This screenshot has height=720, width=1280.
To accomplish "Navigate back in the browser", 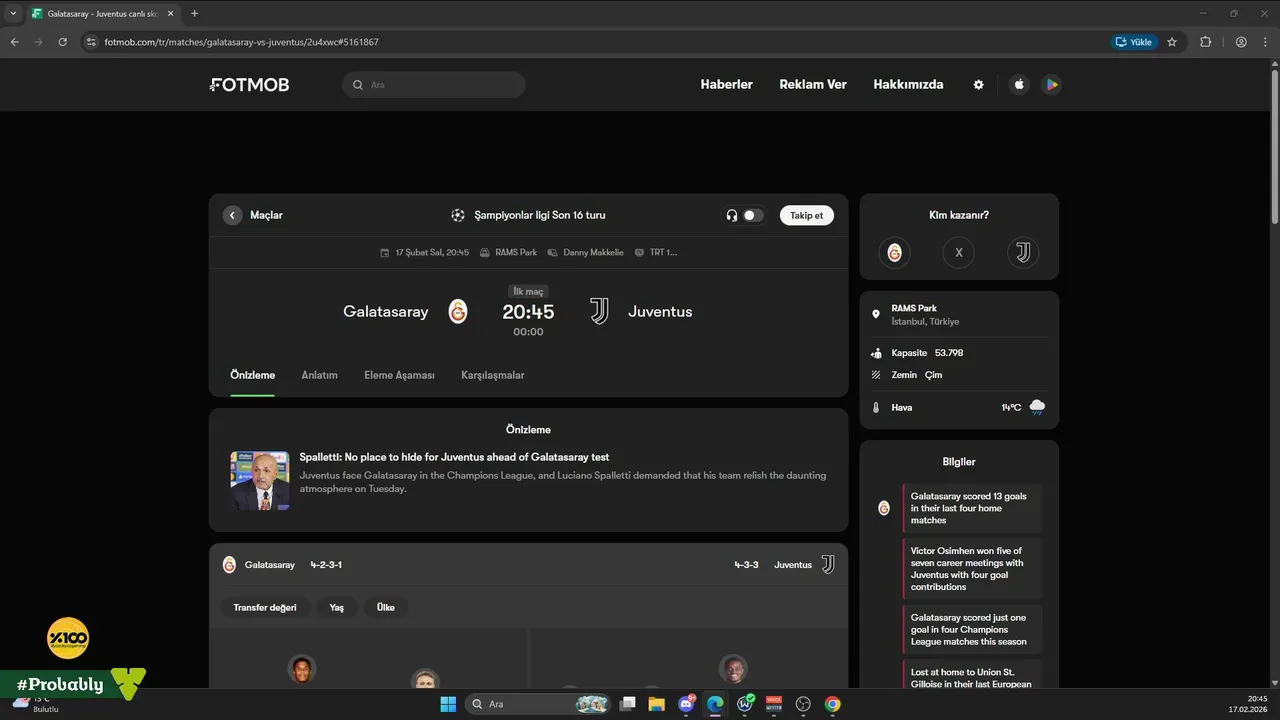I will click(14, 42).
